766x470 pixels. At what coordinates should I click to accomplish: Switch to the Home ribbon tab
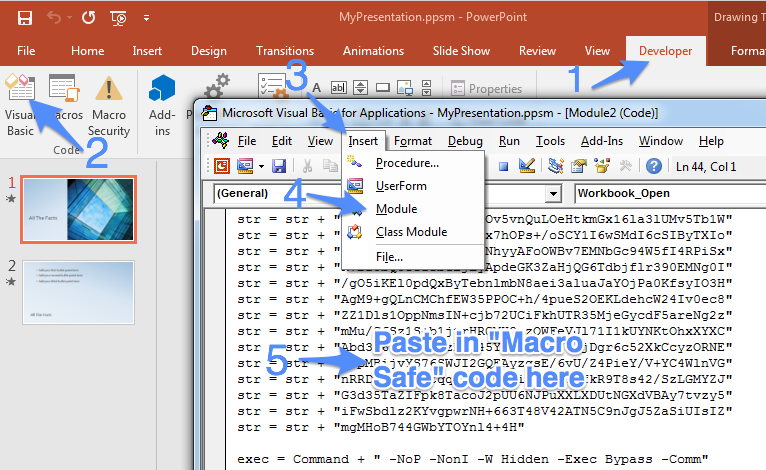point(87,51)
